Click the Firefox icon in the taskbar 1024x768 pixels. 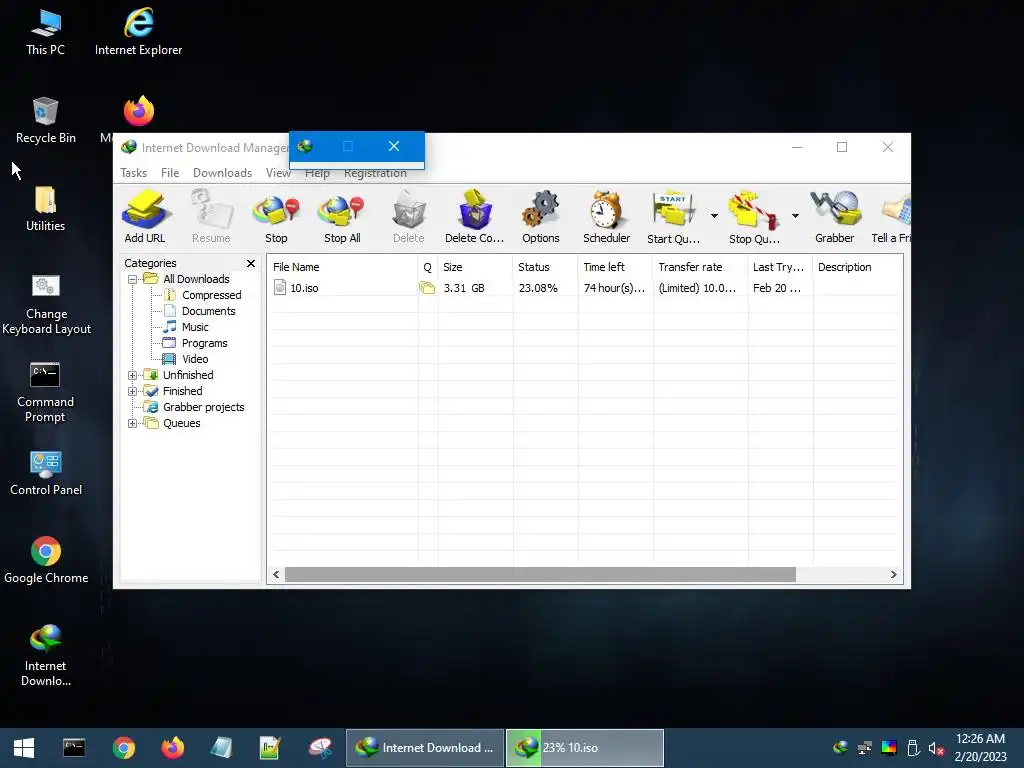click(x=173, y=748)
